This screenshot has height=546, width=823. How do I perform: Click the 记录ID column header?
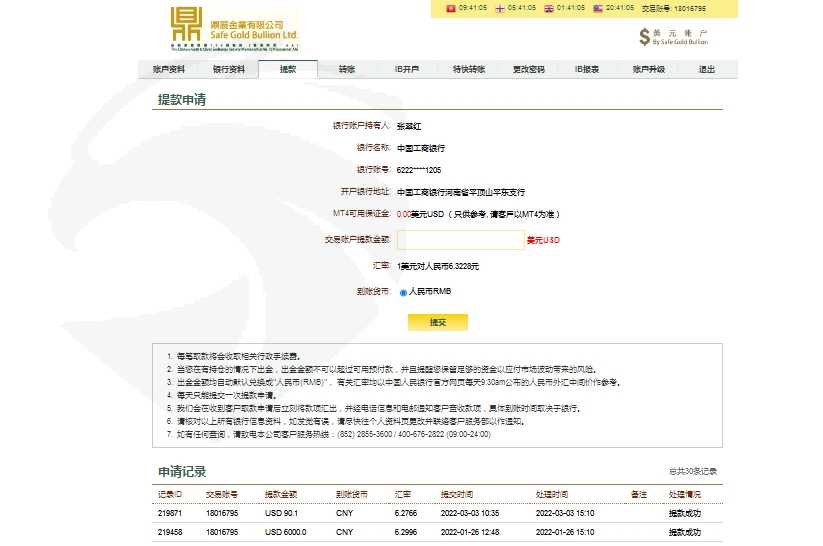pyautogui.click(x=170, y=495)
